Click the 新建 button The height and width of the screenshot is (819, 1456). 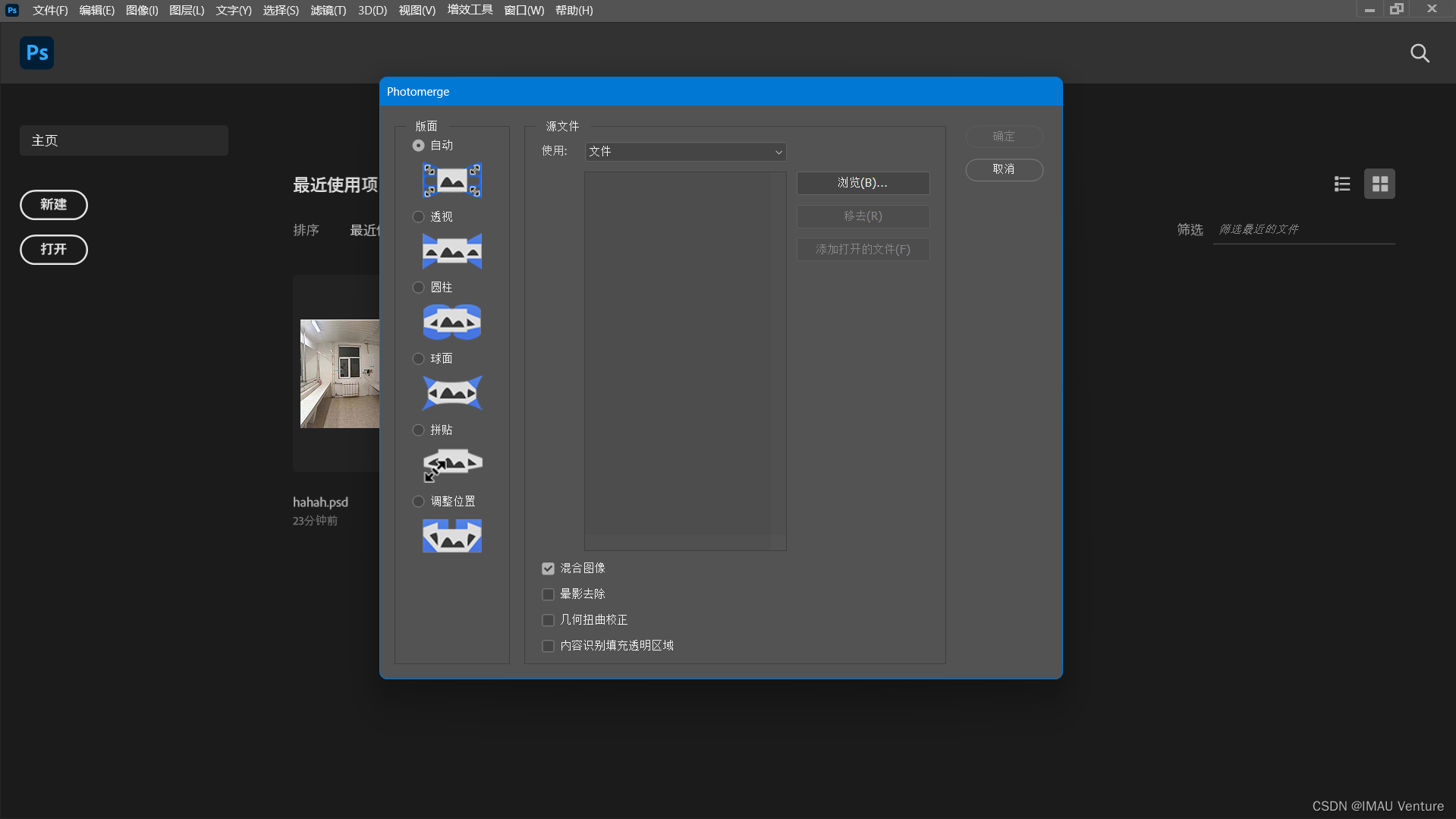point(54,205)
